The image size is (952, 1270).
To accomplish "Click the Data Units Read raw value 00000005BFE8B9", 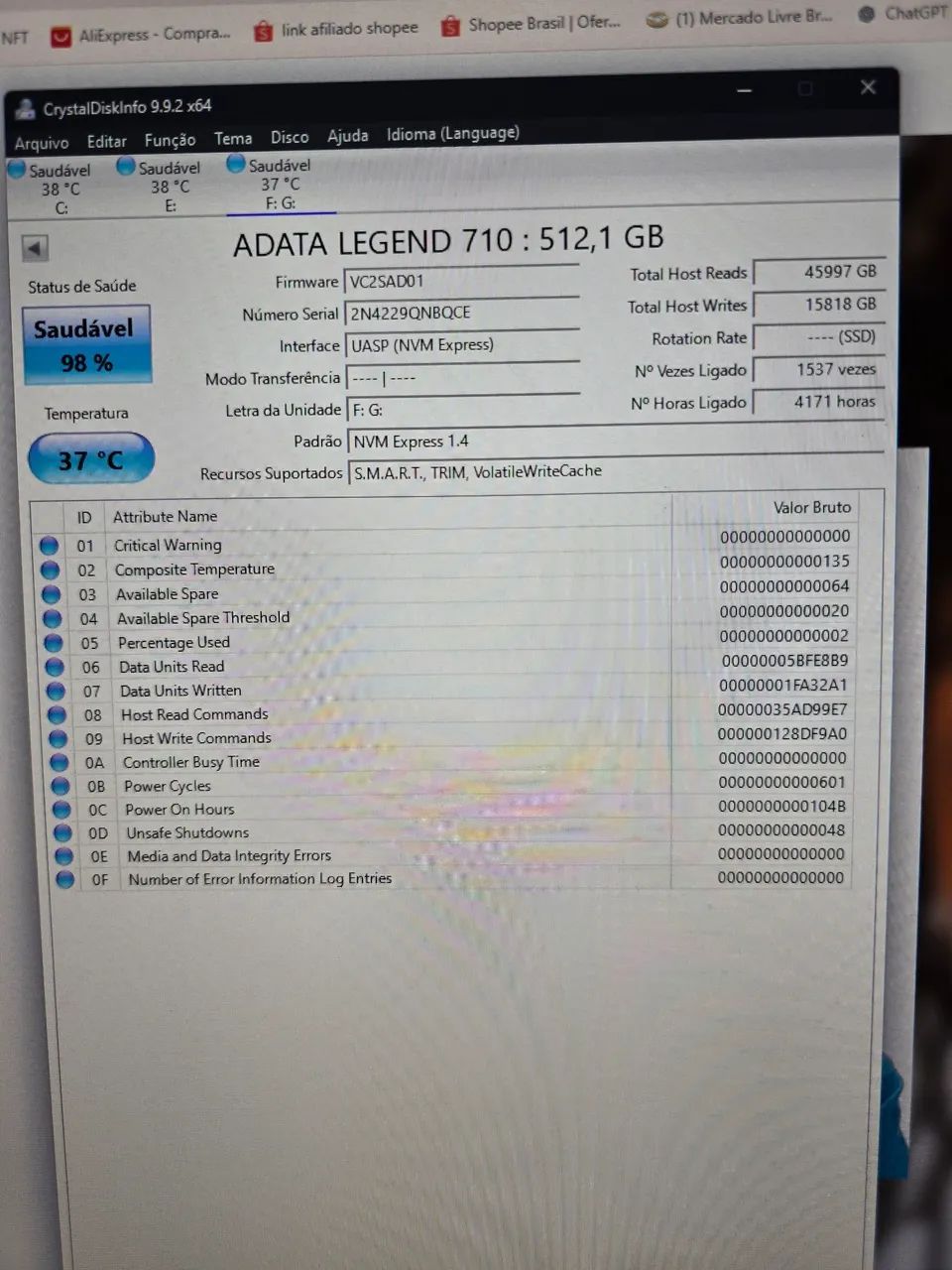I will 784,660.
